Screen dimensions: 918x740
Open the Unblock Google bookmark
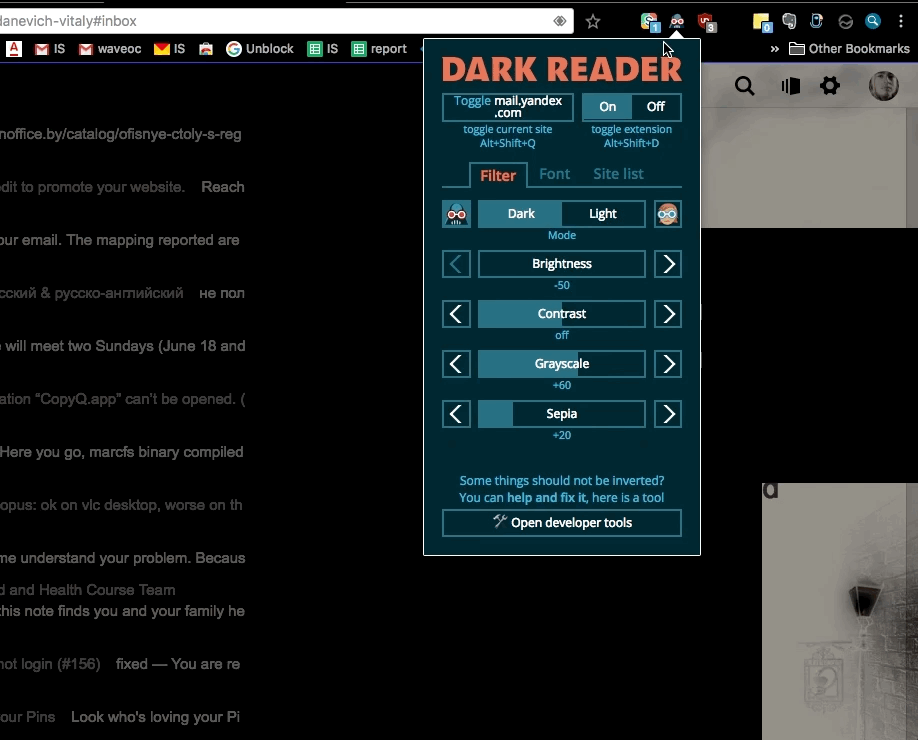pyautogui.click(x=260, y=49)
